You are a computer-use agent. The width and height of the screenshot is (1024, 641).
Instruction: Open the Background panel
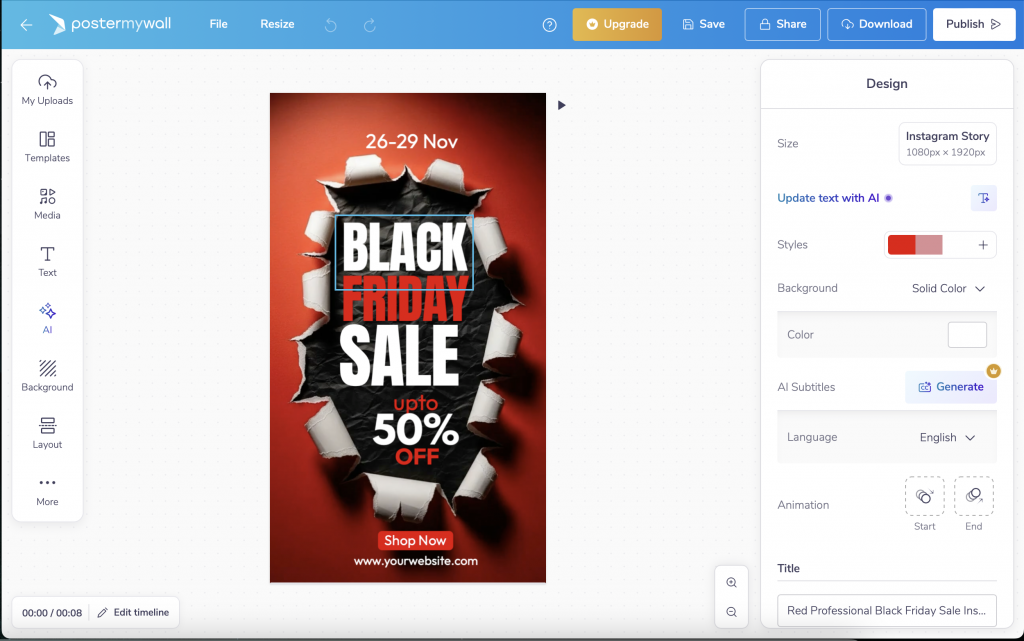point(46,375)
